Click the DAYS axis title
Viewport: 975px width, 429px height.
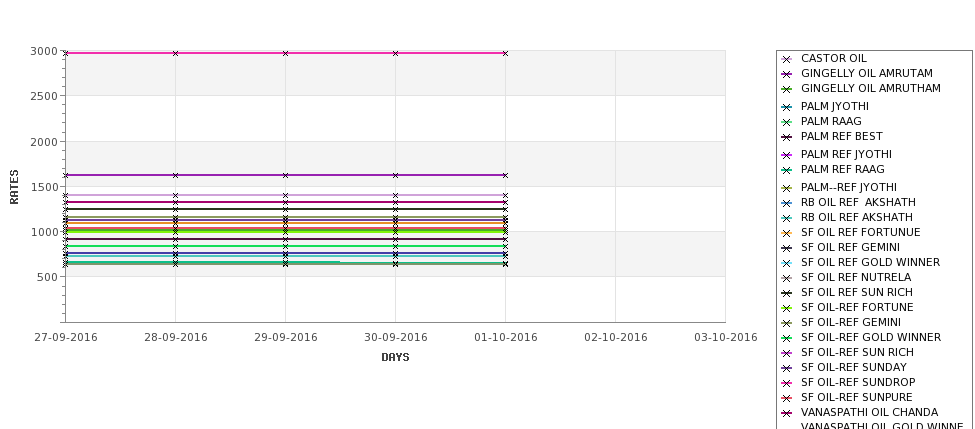click(x=395, y=358)
